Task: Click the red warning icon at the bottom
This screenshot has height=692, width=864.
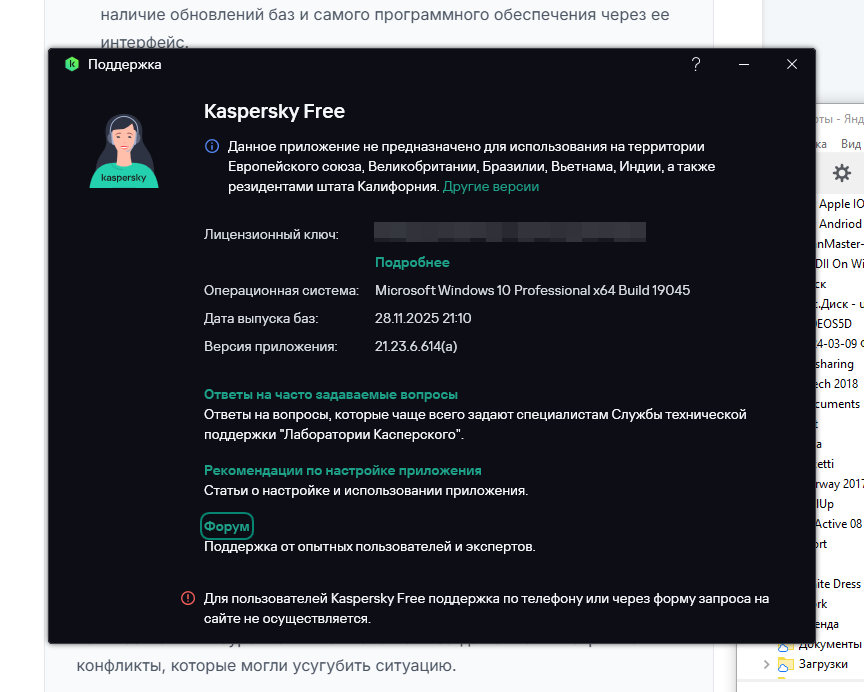Action: (188, 598)
